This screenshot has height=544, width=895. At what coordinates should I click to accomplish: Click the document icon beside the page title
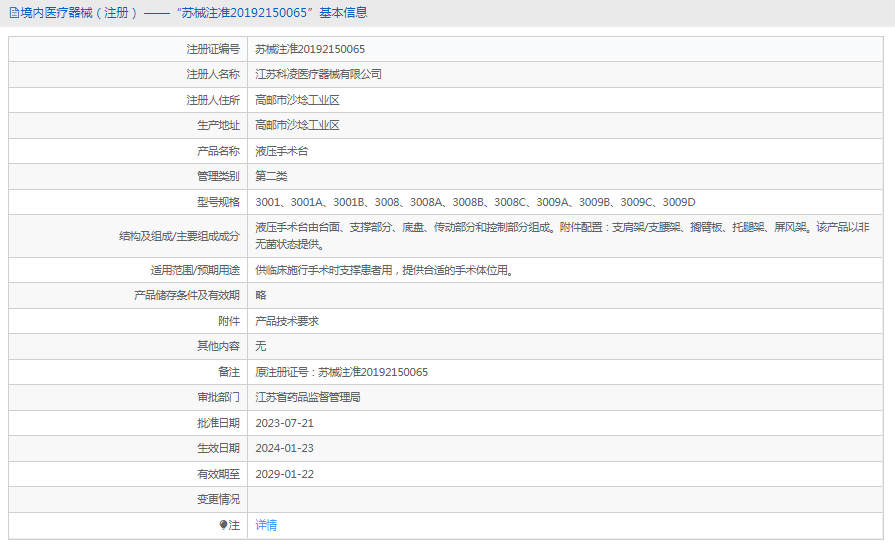tap(14, 13)
